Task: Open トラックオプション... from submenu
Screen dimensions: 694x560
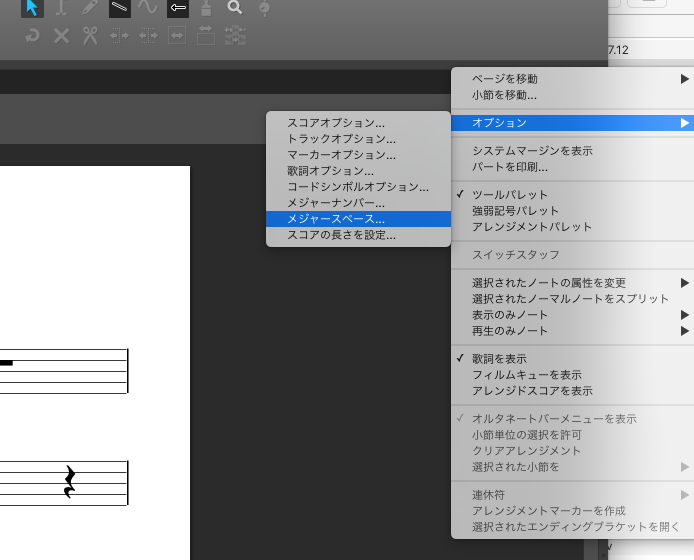Action: click(x=359, y=139)
